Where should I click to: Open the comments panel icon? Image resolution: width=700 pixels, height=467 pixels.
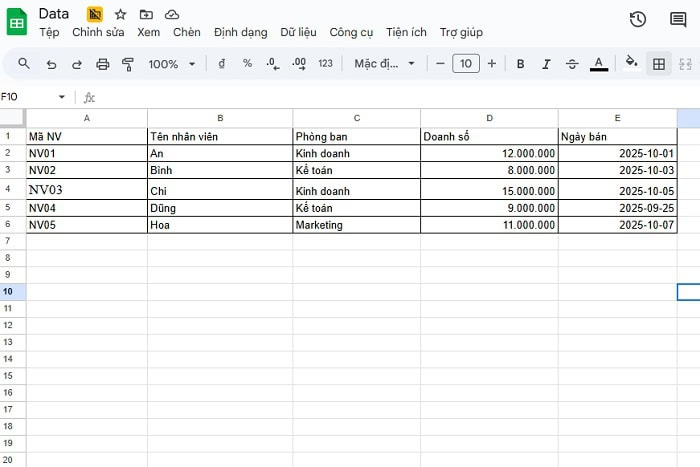coord(678,20)
